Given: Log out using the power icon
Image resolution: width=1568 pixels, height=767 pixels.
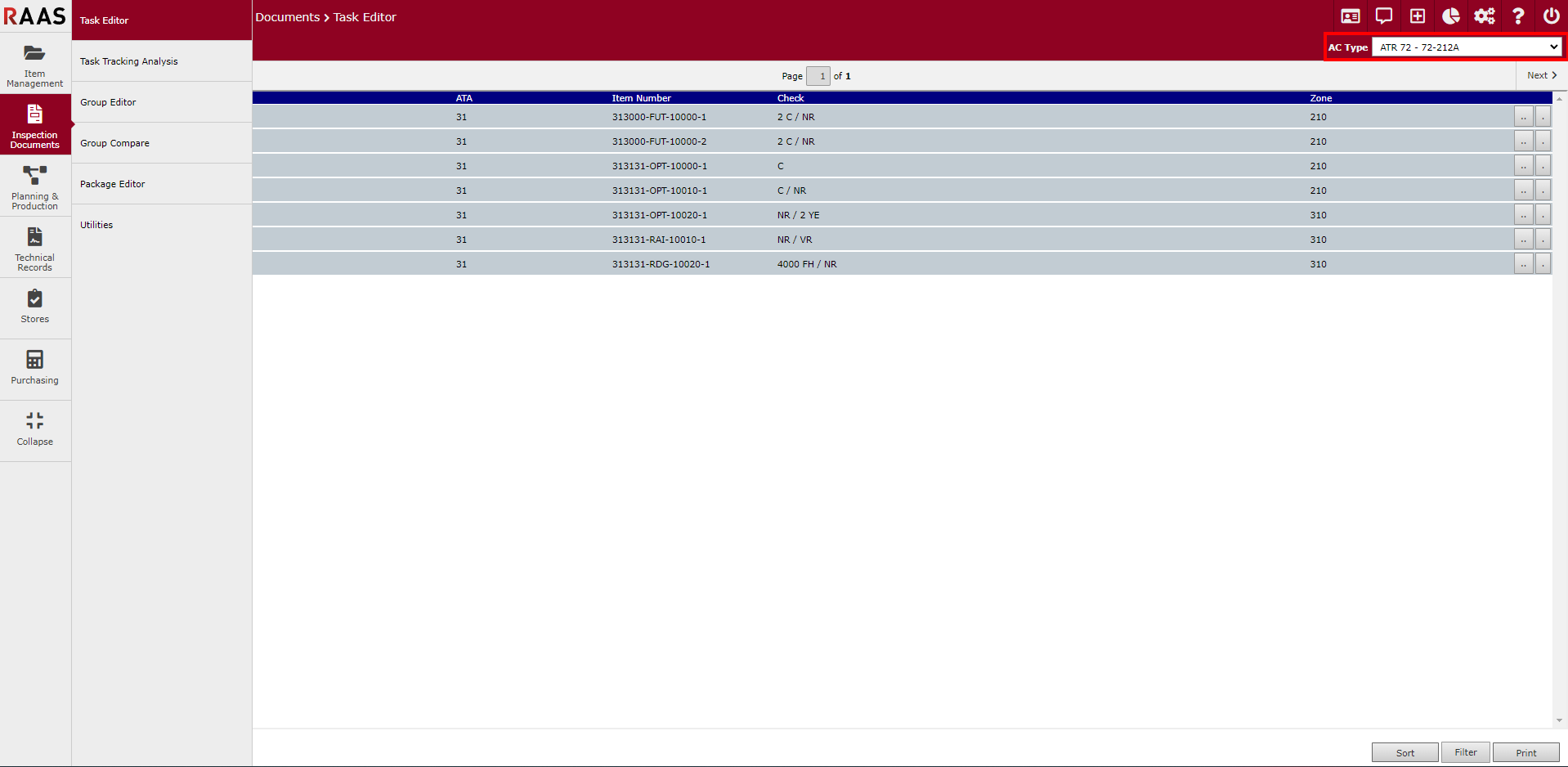Looking at the screenshot, I should click(1552, 16).
